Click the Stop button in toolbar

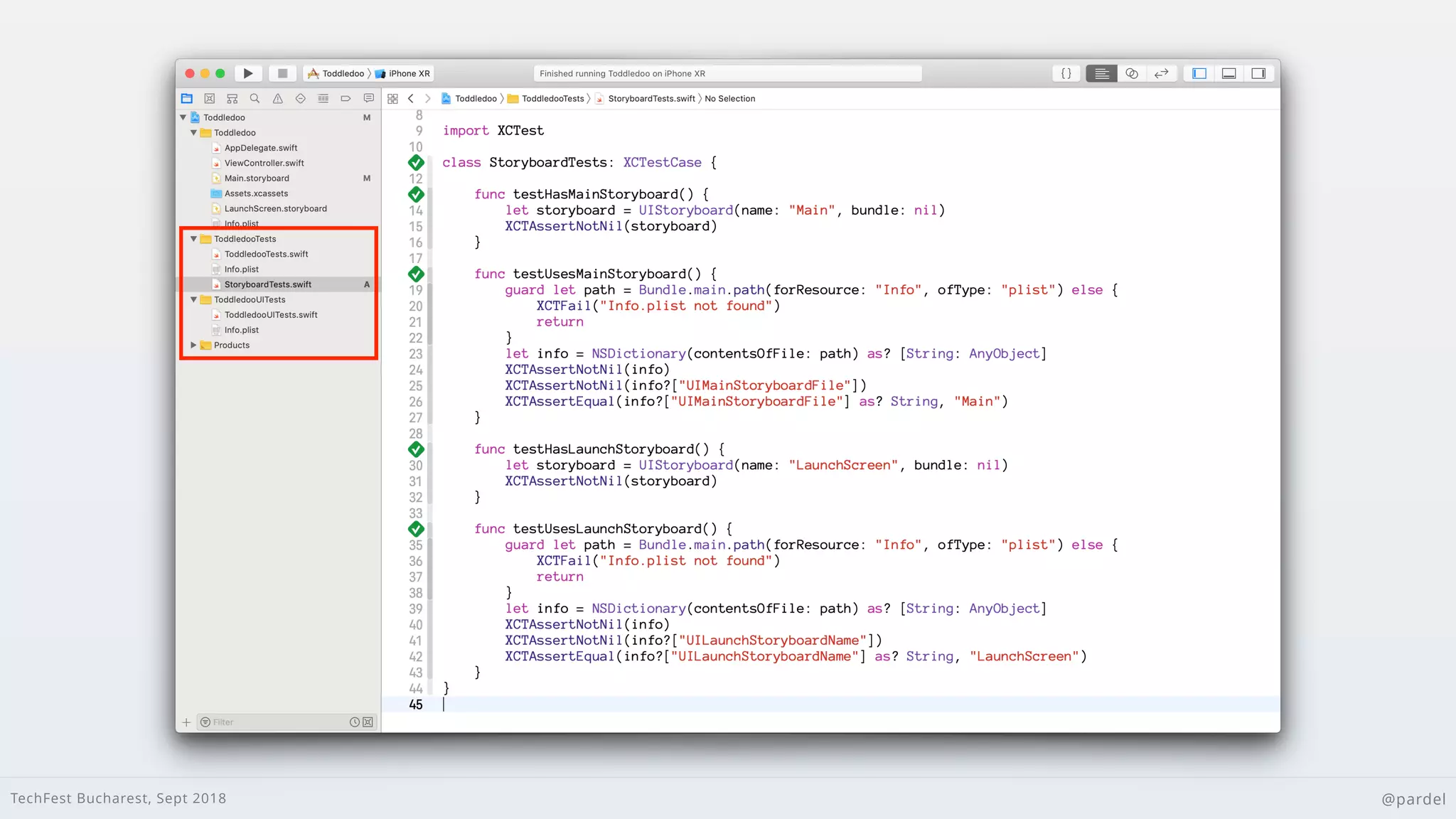coord(282,73)
